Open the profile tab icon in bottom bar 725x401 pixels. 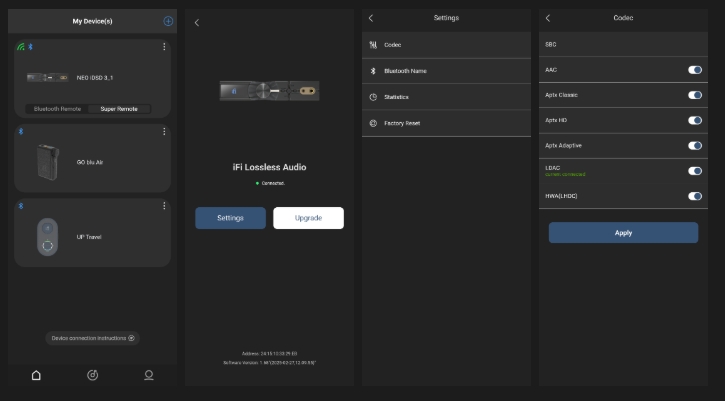tap(149, 375)
